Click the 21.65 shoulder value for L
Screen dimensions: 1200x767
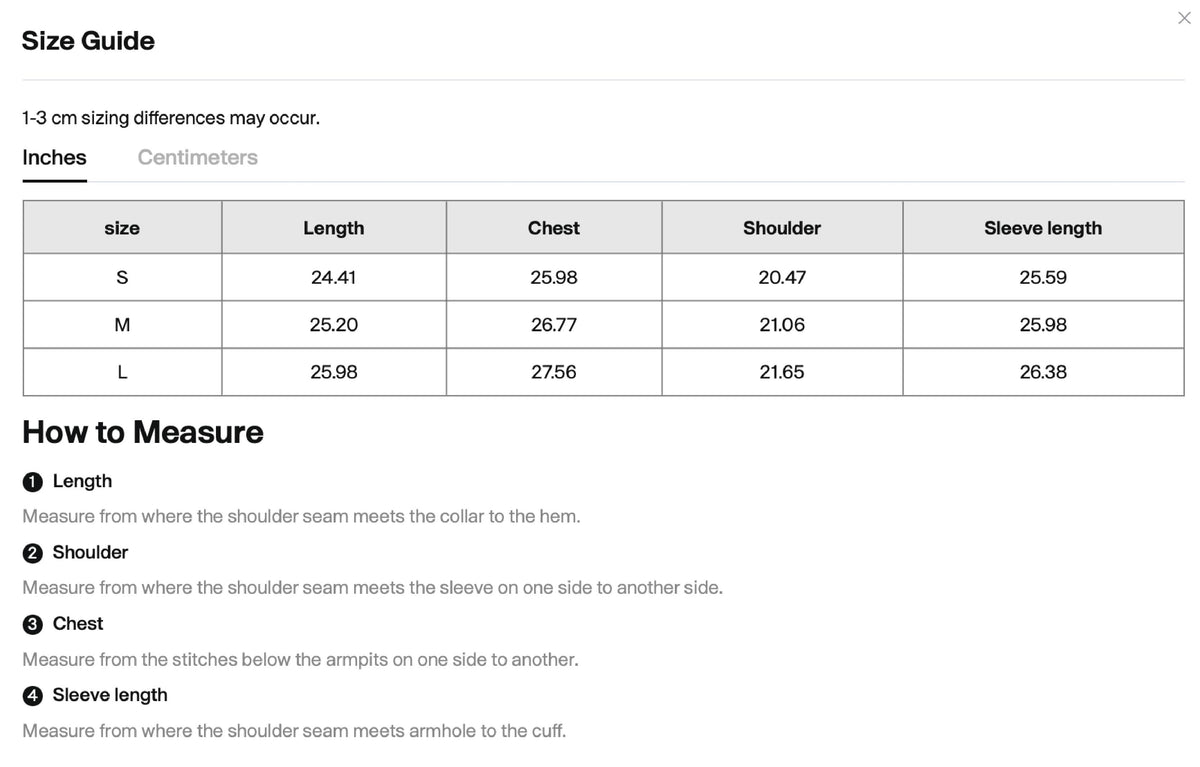[x=782, y=372]
